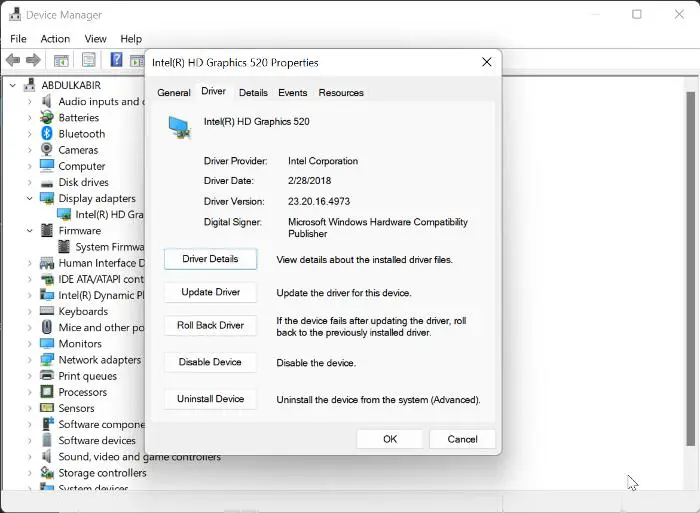Click the Device Manager vertical scrollbar
Viewport: 700px width, 513px height.
(x=691, y=268)
